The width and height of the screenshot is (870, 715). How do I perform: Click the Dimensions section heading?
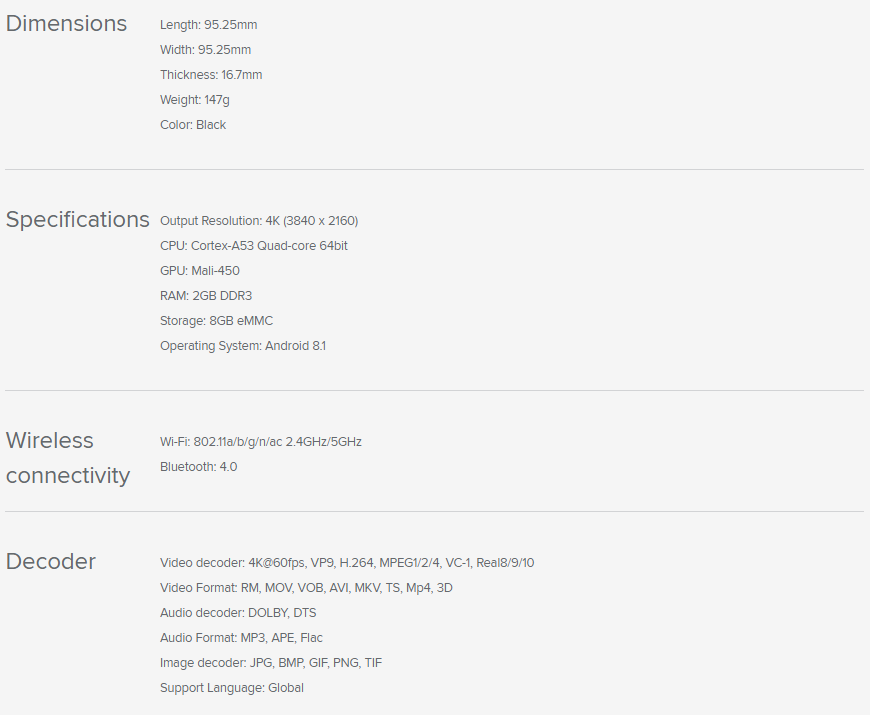point(67,24)
